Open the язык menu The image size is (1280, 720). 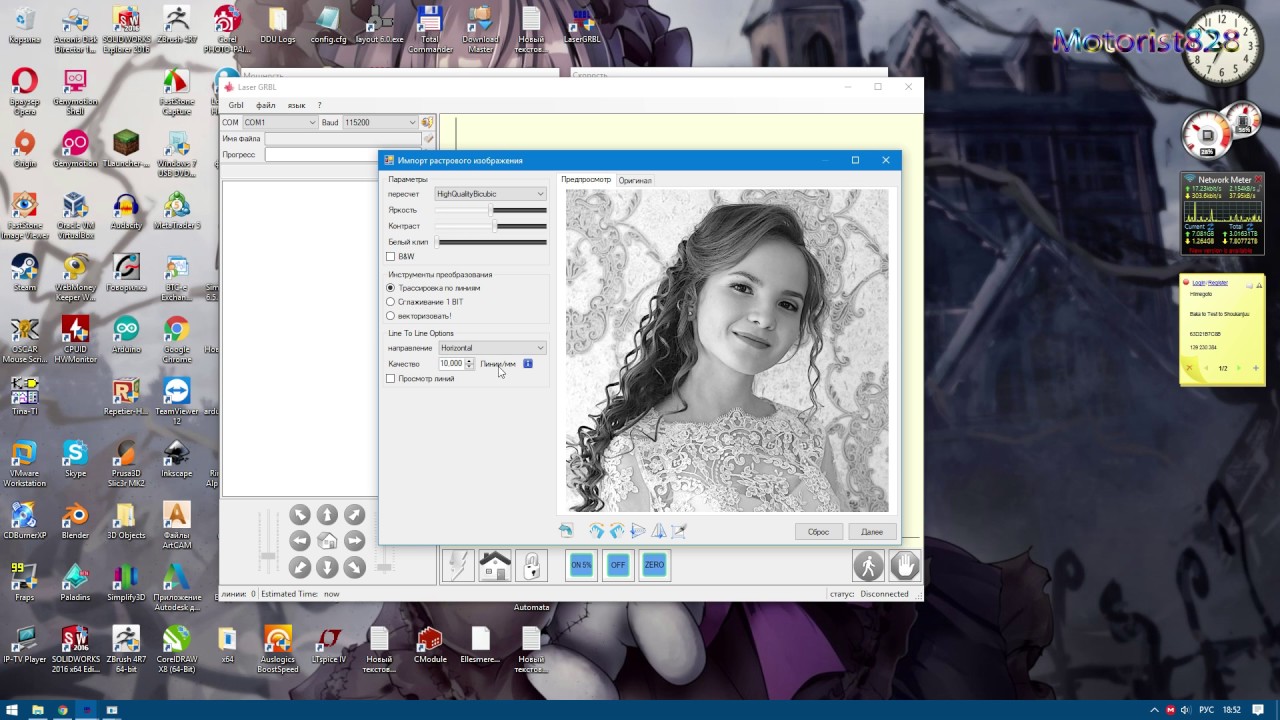(297, 105)
